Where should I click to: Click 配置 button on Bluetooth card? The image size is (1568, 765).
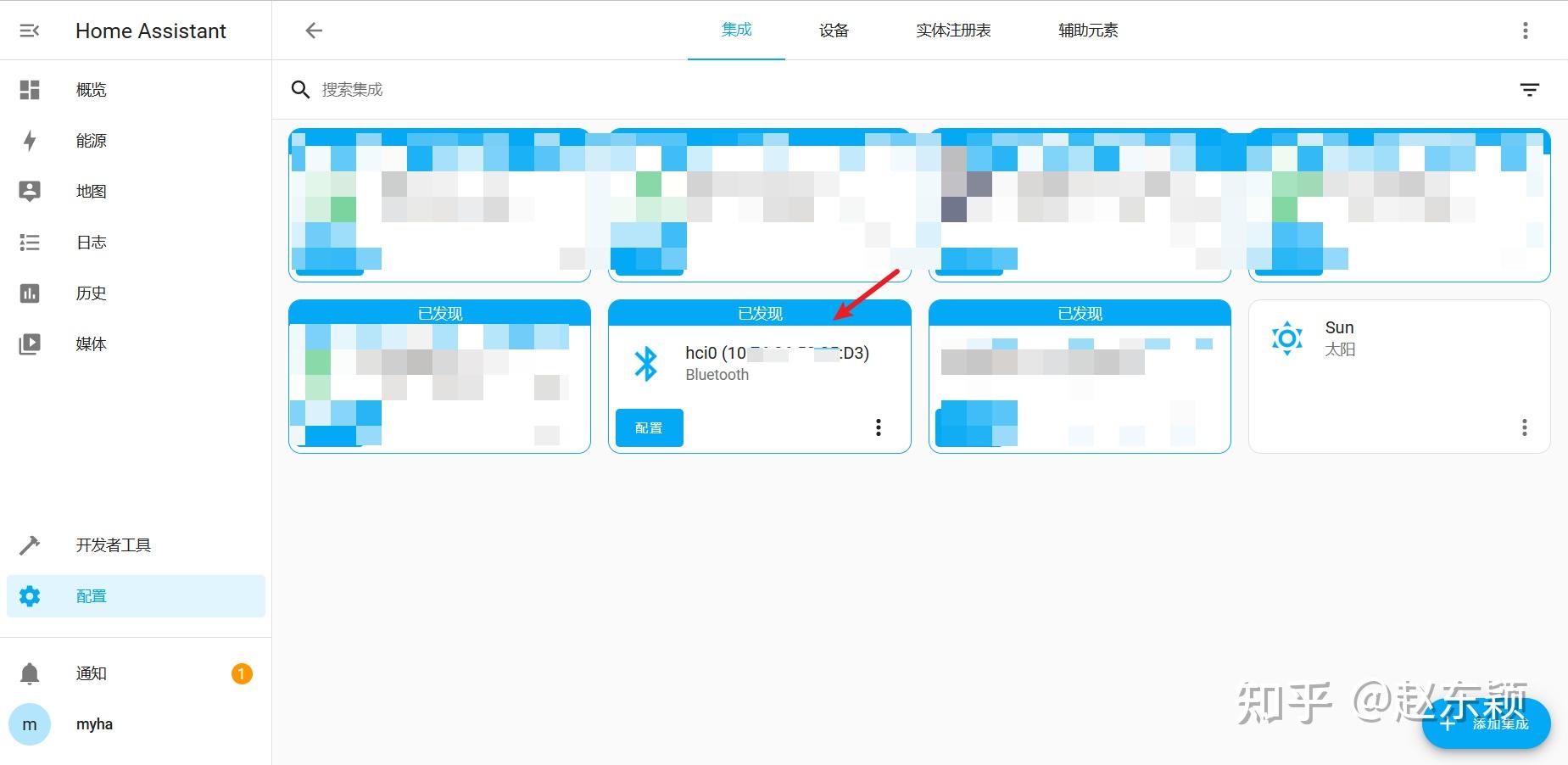point(650,428)
